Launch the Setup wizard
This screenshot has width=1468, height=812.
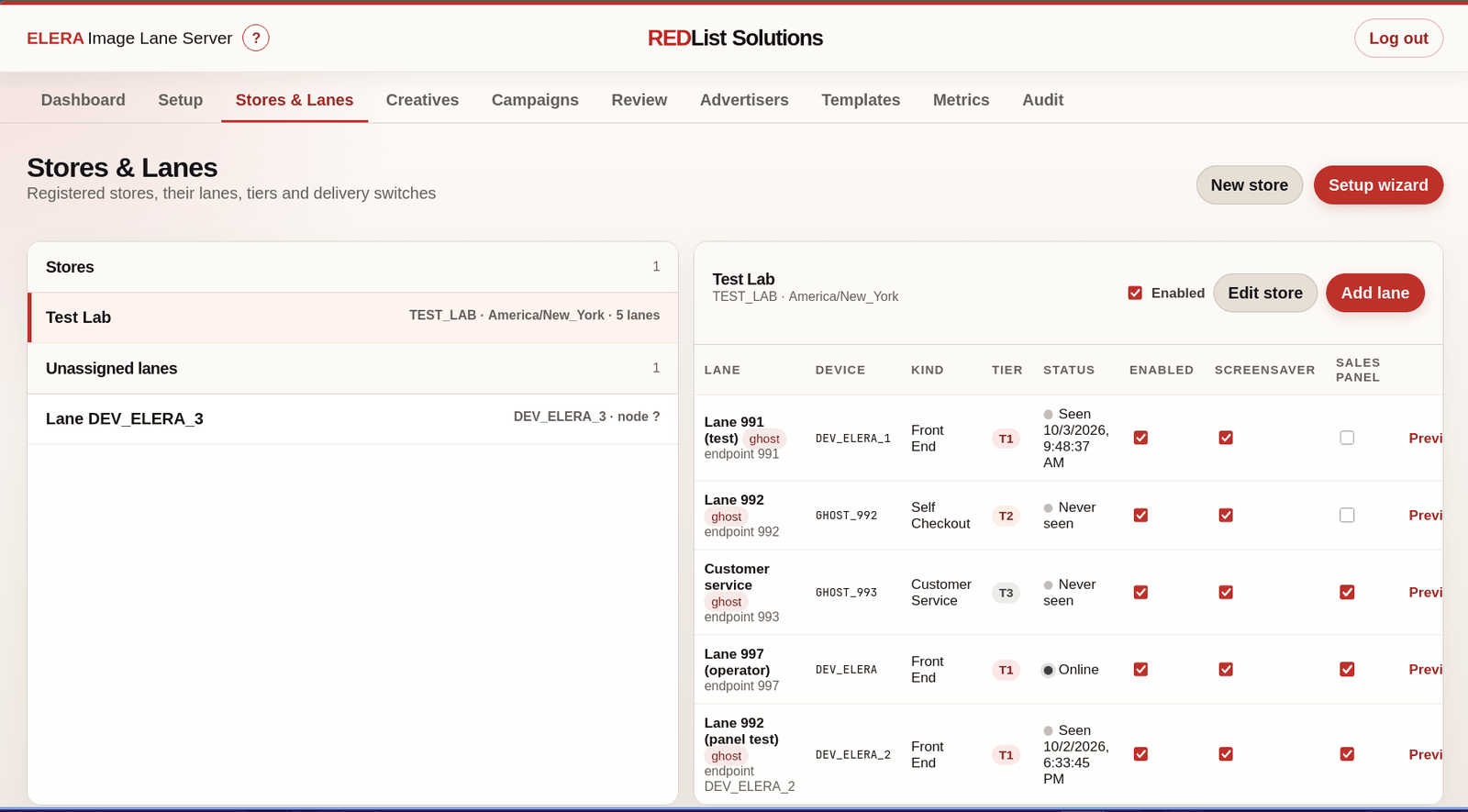click(x=1378, y=184)
